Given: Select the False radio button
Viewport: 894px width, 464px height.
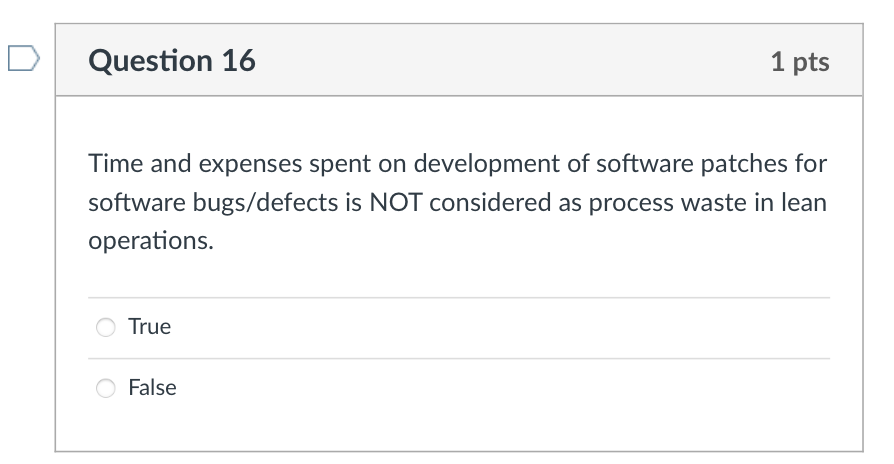Looking at the screenshot, I should [105, 388].
